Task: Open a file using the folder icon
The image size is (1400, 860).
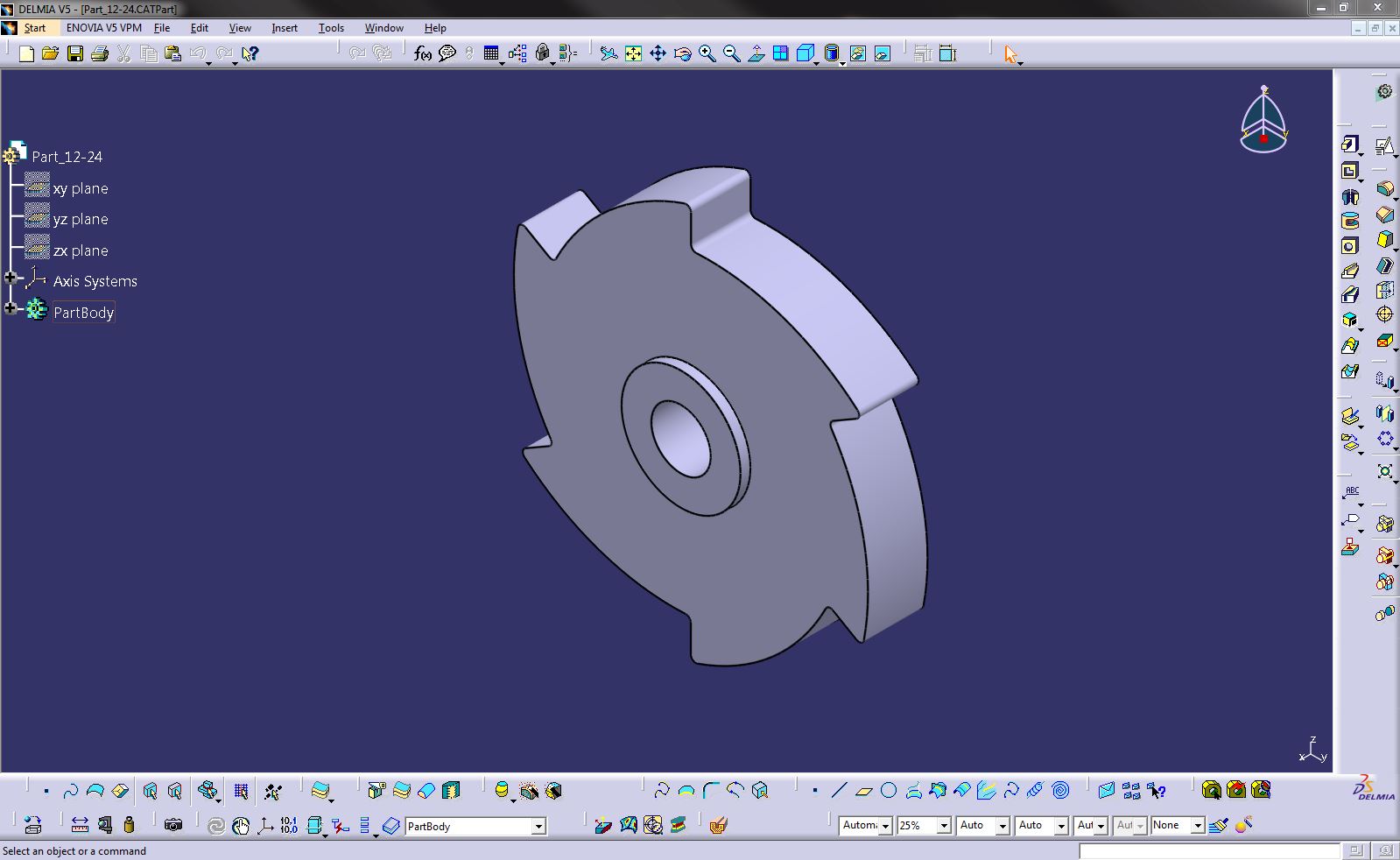Action: click(51, 54)
